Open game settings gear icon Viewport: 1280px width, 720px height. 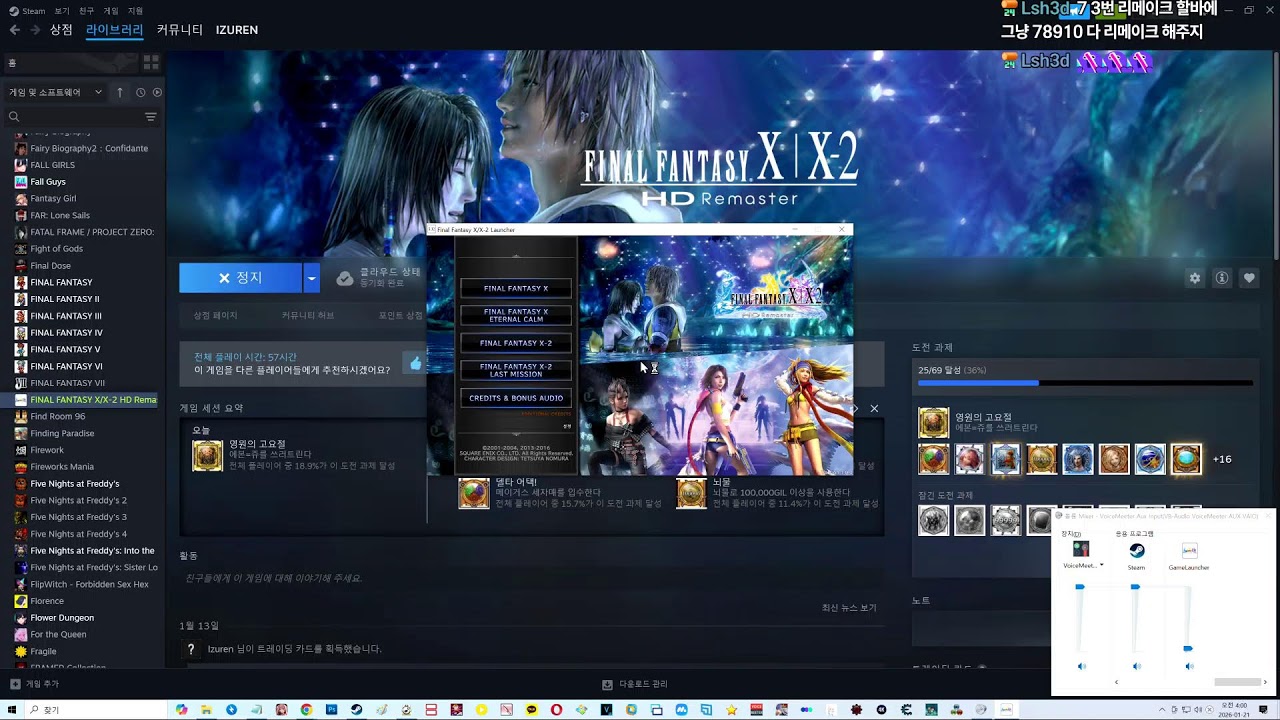click(x=1194, y=278)
